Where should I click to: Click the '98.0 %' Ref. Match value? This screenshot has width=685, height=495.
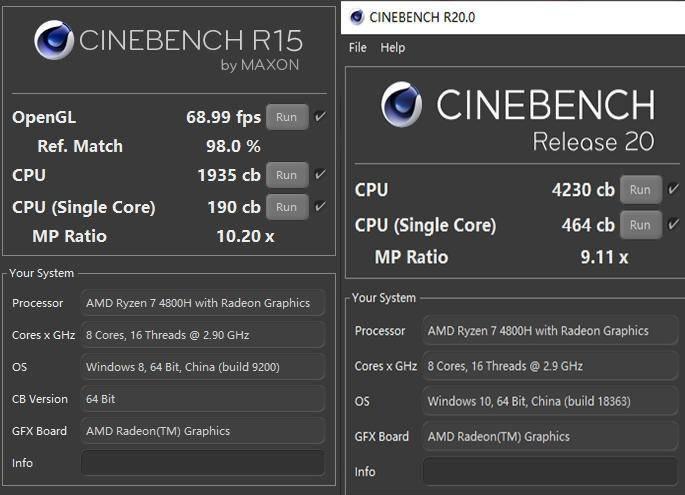[x=233, y=146]
